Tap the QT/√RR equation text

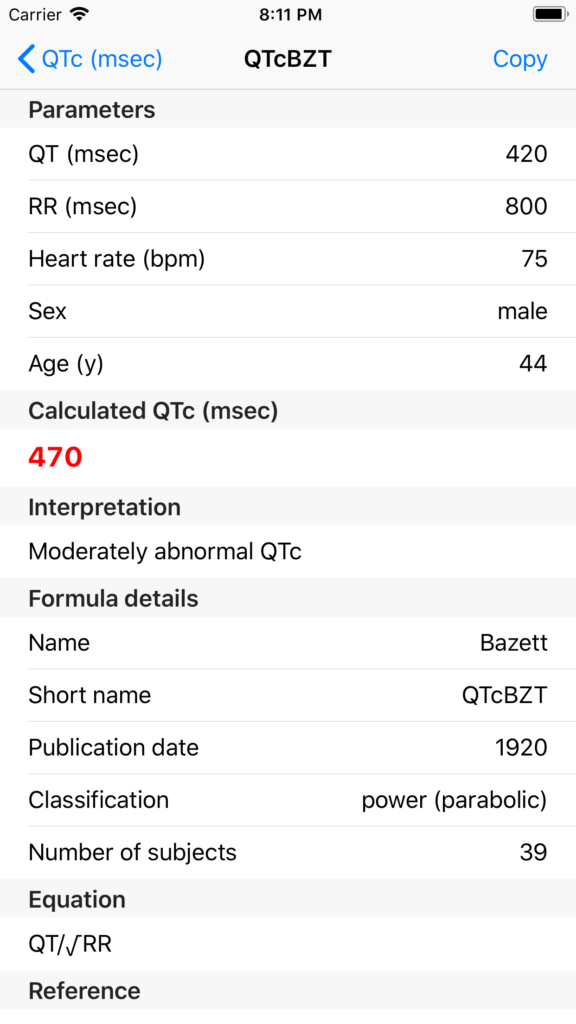70,944
